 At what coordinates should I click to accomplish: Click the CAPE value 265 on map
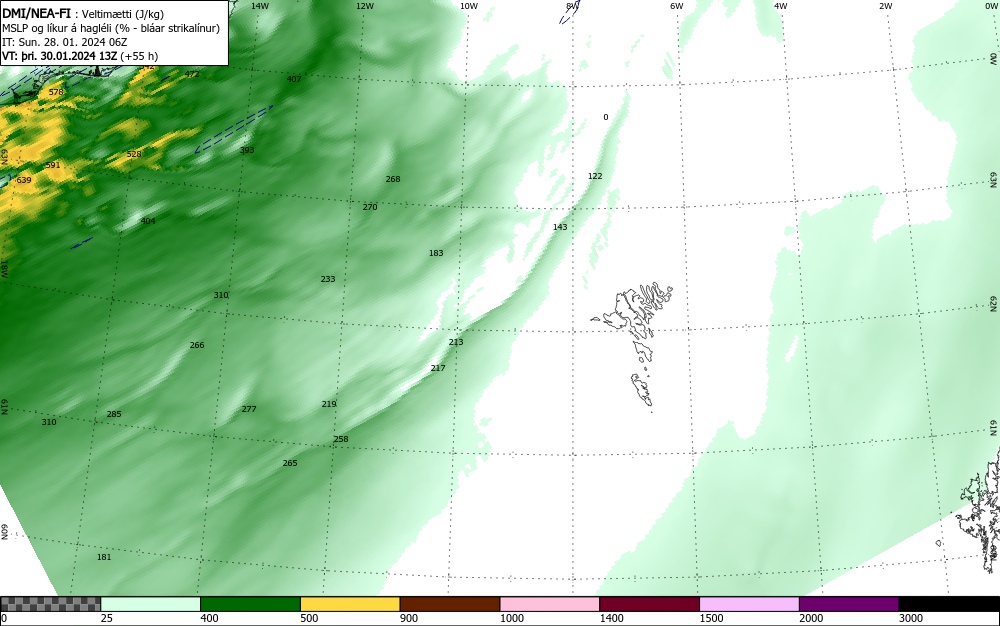pyautogui.click(x=290, y=463)
